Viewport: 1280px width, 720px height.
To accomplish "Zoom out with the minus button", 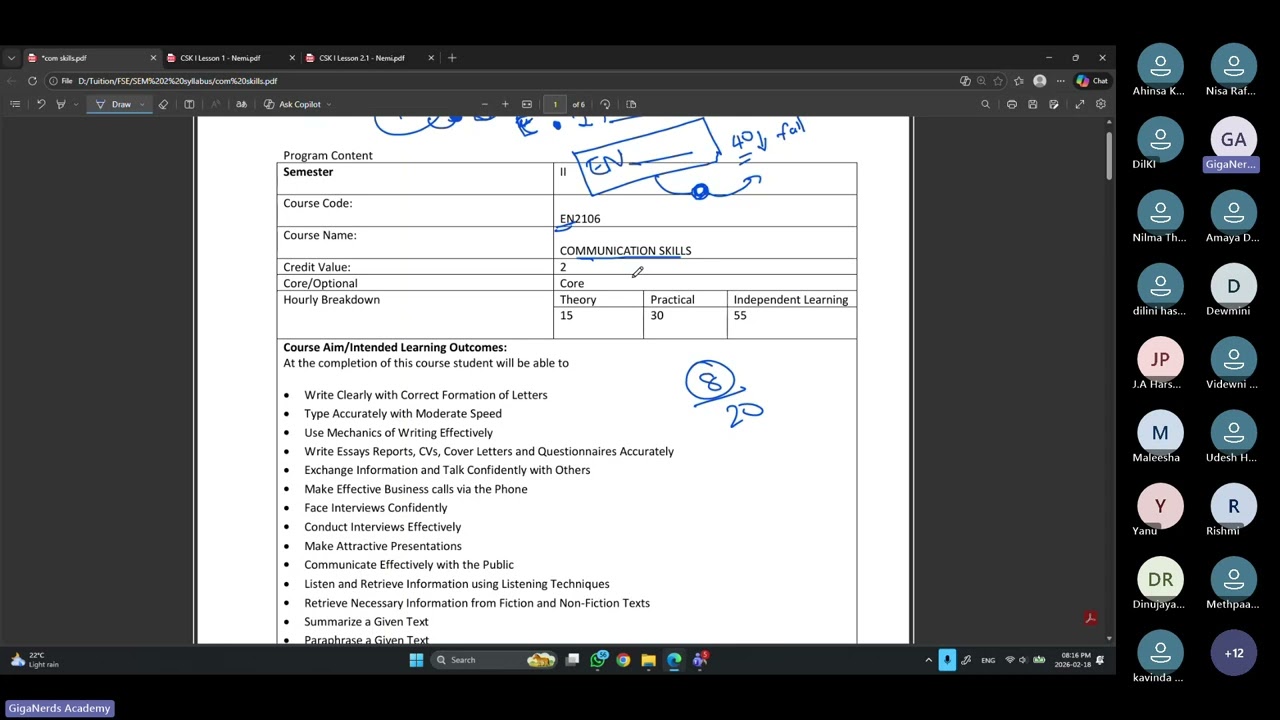I will point(485,104).
